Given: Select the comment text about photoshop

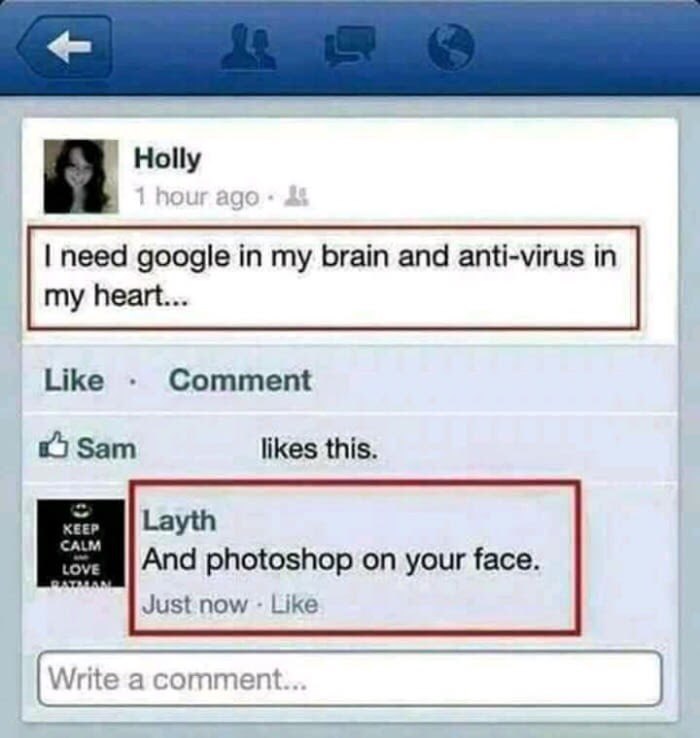Looking at the screenshot, I should click(341, 560).
